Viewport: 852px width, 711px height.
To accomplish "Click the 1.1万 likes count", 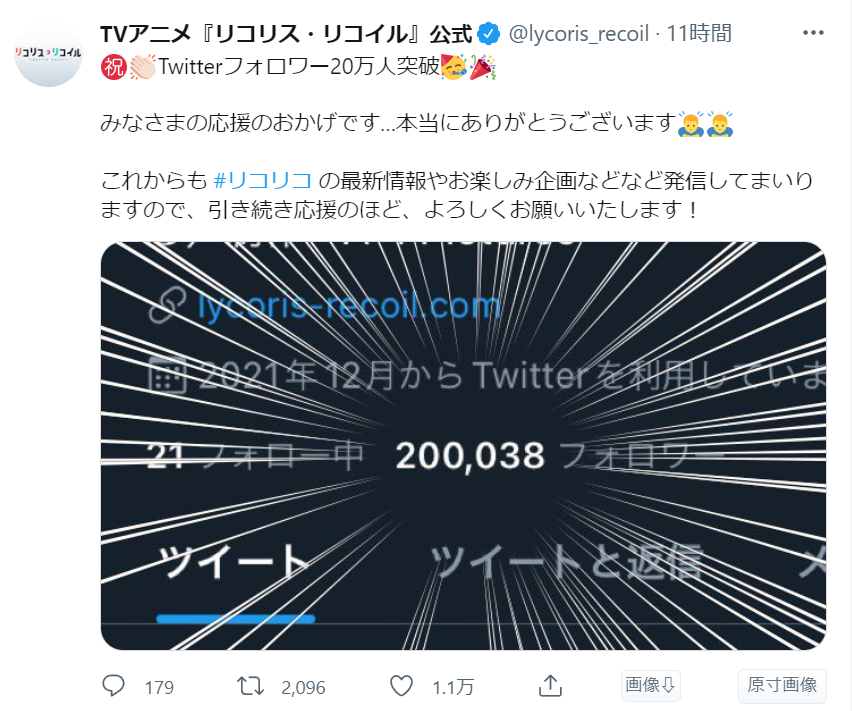I will pyautogui.click(x=453, y=688).
